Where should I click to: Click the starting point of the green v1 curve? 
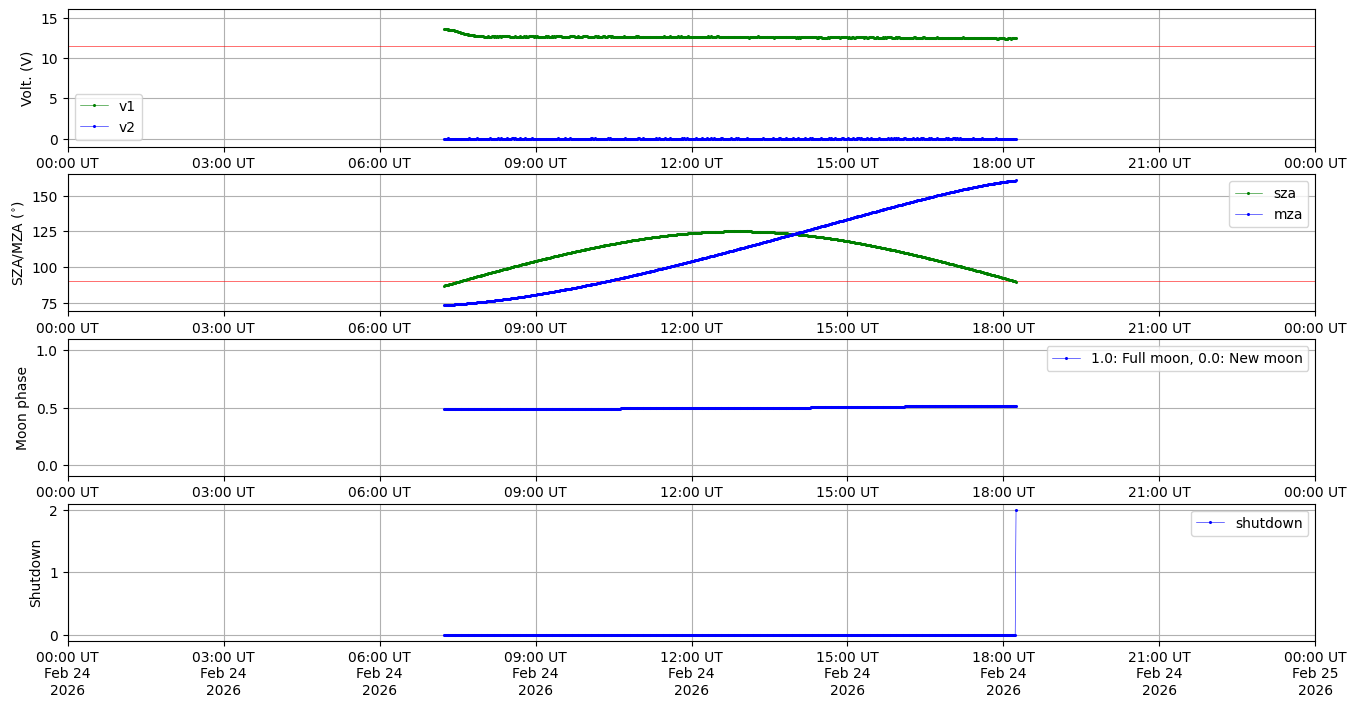pyautogui.click(x=445, y=29)
